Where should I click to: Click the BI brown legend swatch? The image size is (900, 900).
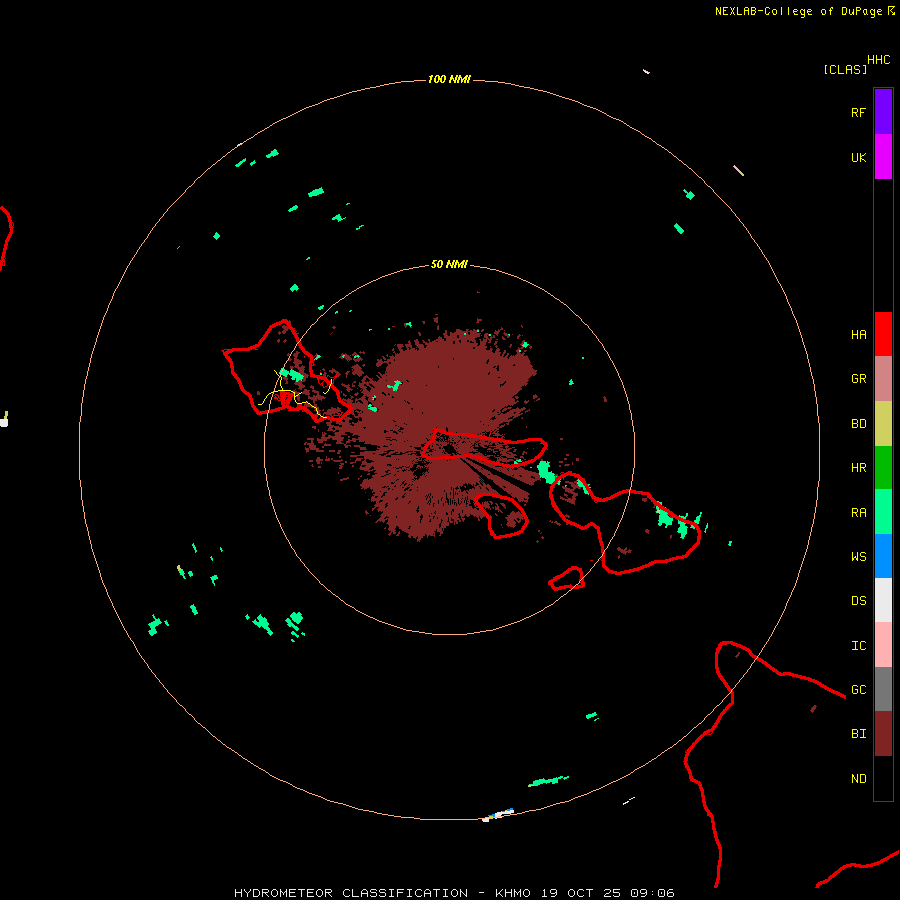883,734
